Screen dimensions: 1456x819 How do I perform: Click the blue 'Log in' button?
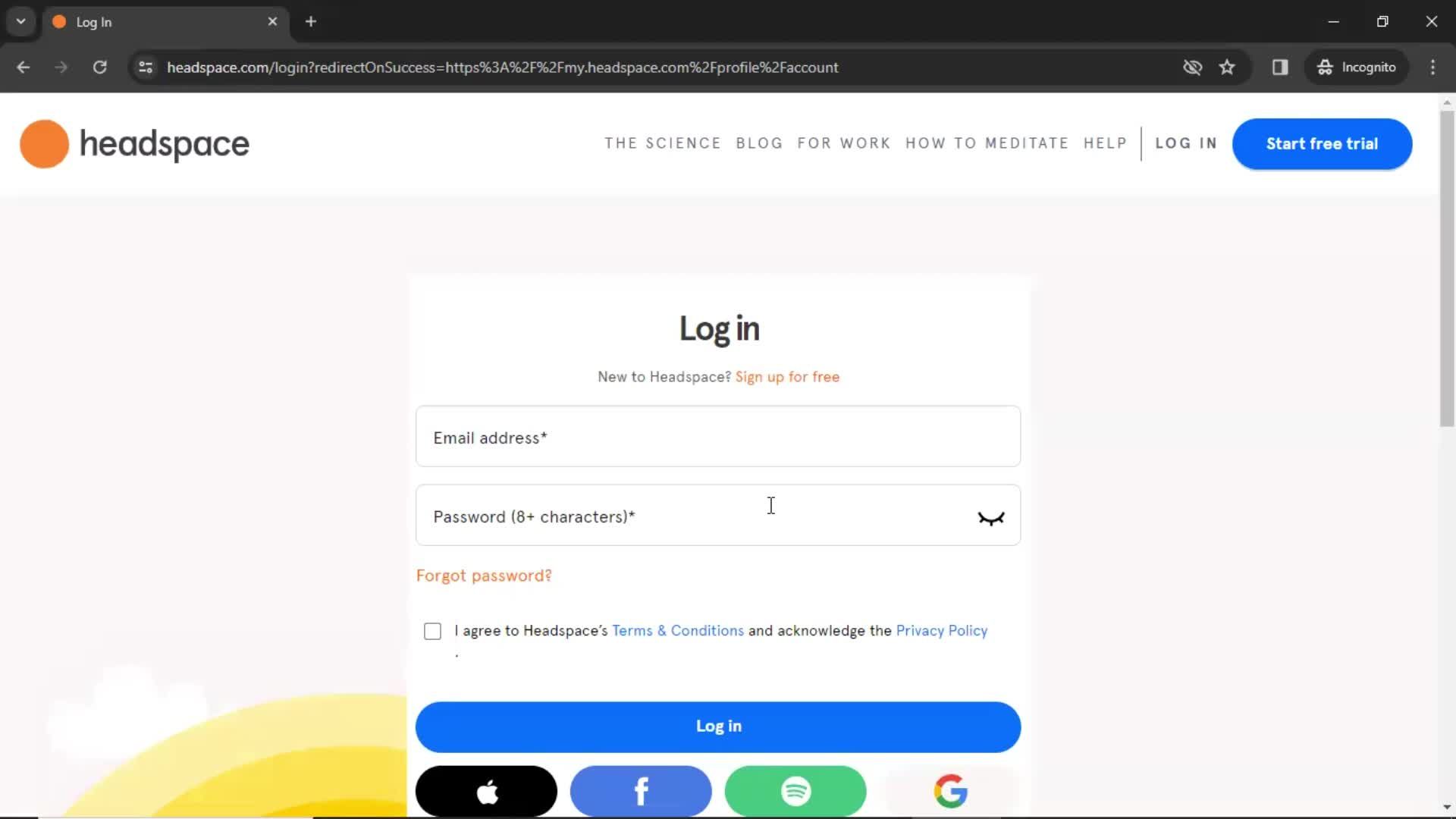[x=718, y=726]
